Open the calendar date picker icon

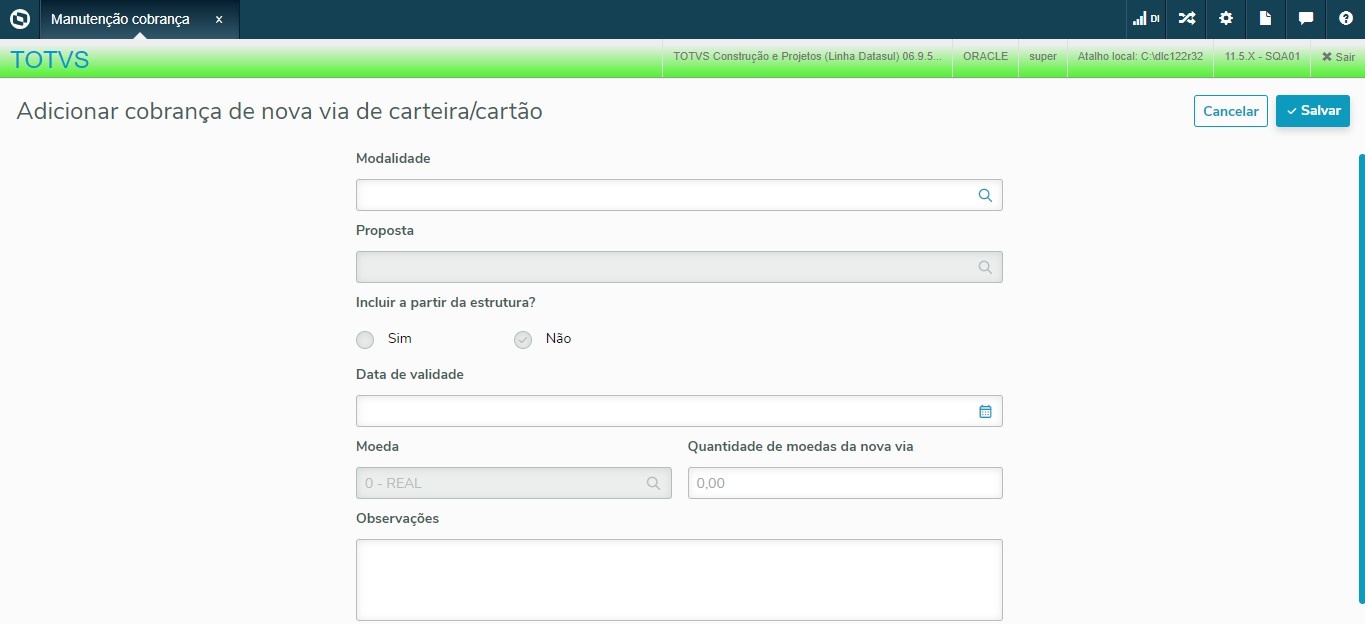pyautogui.click(x=985, y=411)
